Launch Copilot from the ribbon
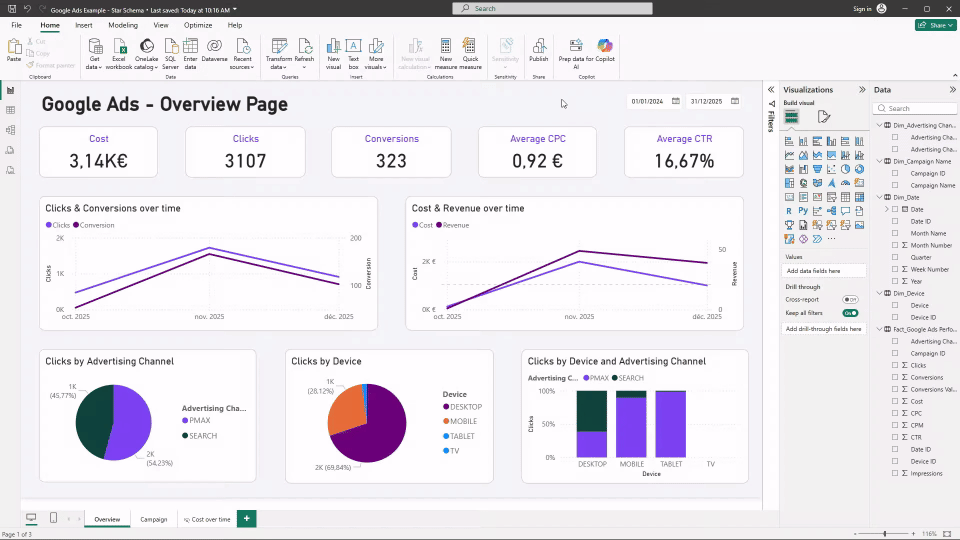This screenshot has height=540, width=960. 605,50
